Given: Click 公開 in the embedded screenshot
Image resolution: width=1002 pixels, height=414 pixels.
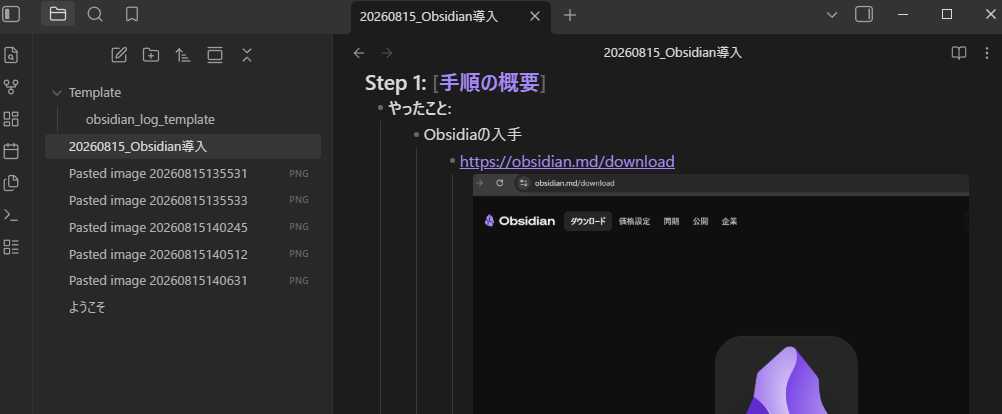Looking at the screenshot, I should [x=700, y=222].
